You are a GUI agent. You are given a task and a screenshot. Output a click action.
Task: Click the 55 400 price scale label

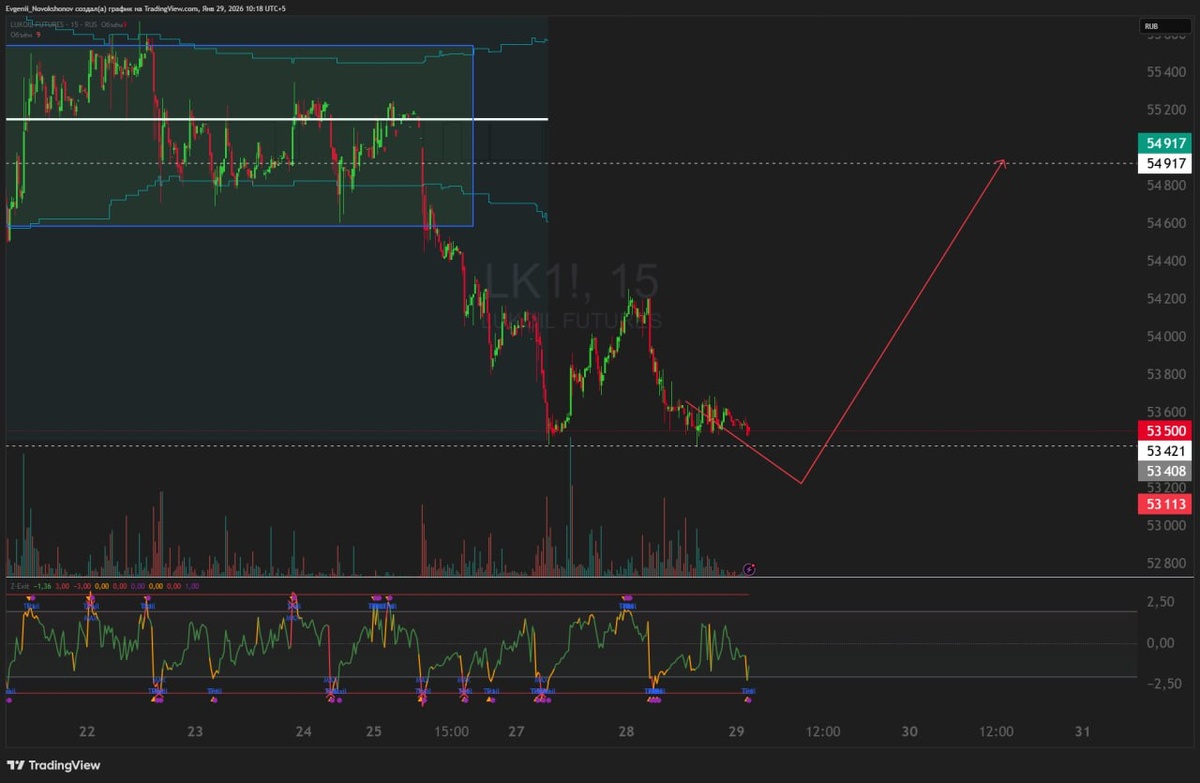(x=1167, y=72)
